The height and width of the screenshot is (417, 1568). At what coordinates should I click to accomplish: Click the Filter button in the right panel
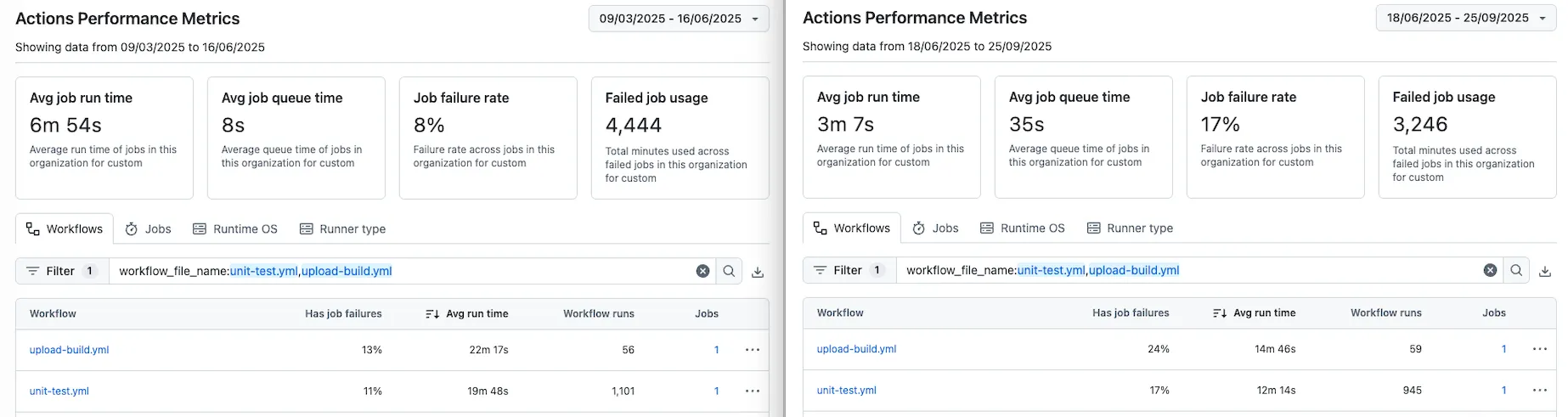tap(849, 270)
